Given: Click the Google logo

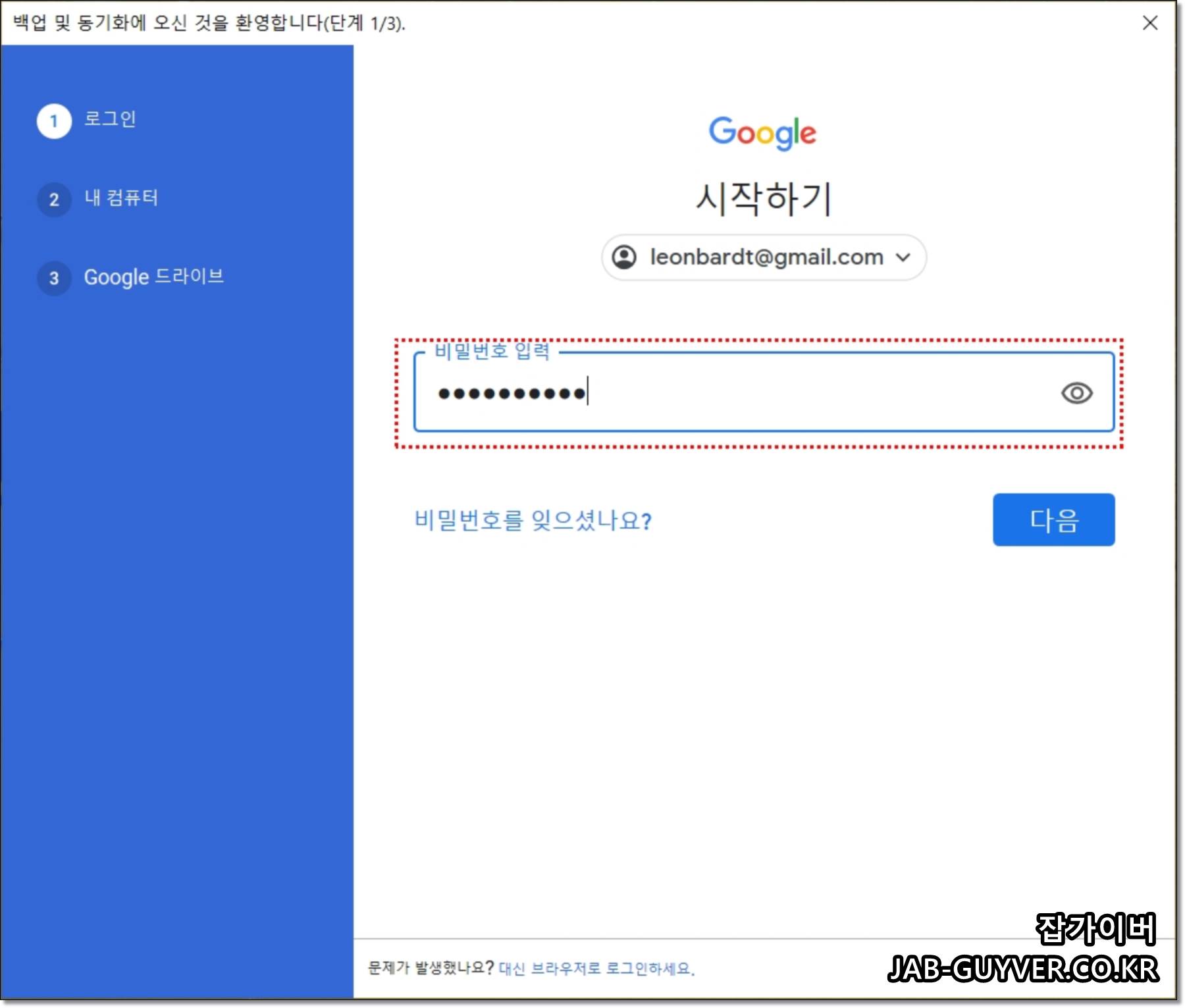Looking at the screenshot, I should click(762, 133).
